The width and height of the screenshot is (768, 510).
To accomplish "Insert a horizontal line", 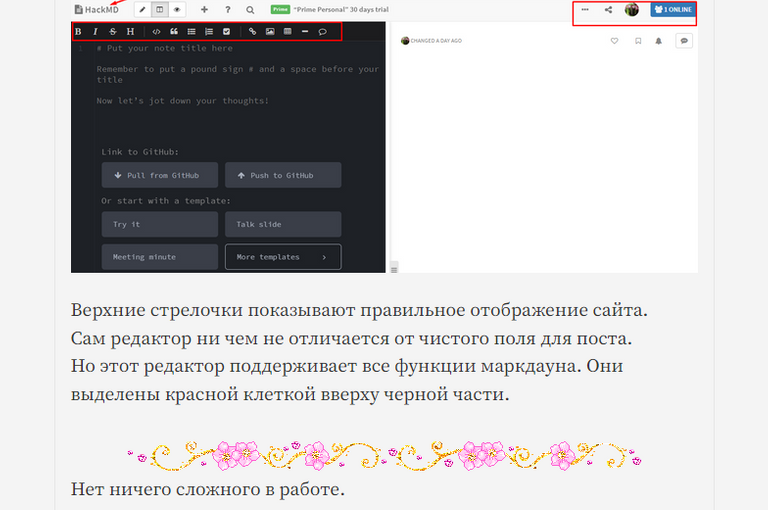I will 305,31.
